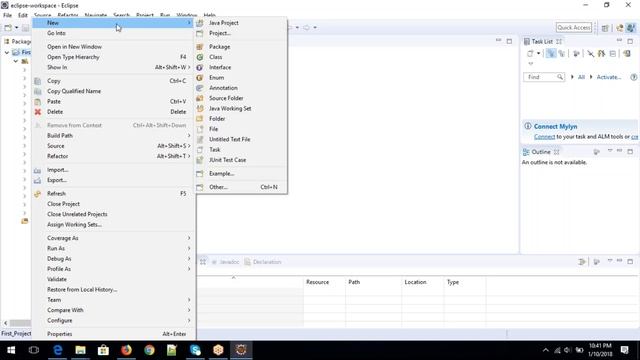640x360 pixels.
Task: Expand the Source submenu
Action: coord(113,146)
